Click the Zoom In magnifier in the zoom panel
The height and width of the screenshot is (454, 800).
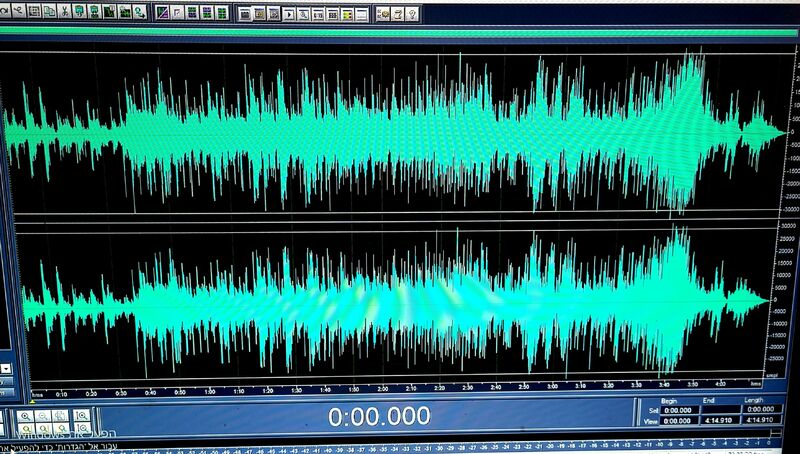tap(26, 416)
